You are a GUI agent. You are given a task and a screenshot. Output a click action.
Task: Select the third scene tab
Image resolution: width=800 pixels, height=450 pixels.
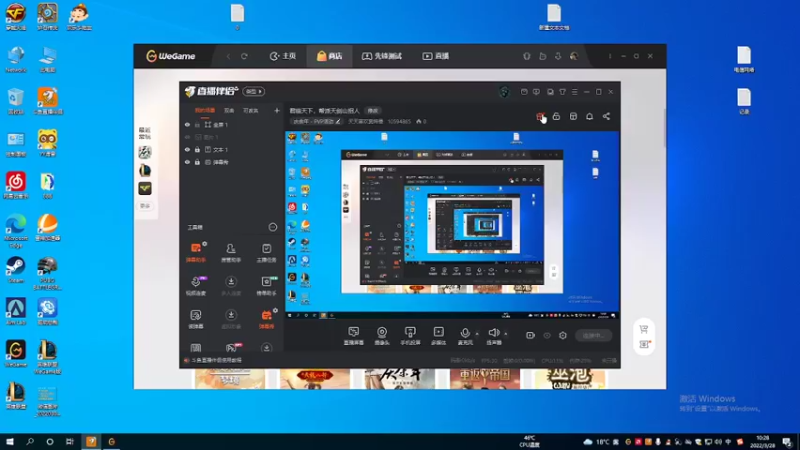point(251,110)
